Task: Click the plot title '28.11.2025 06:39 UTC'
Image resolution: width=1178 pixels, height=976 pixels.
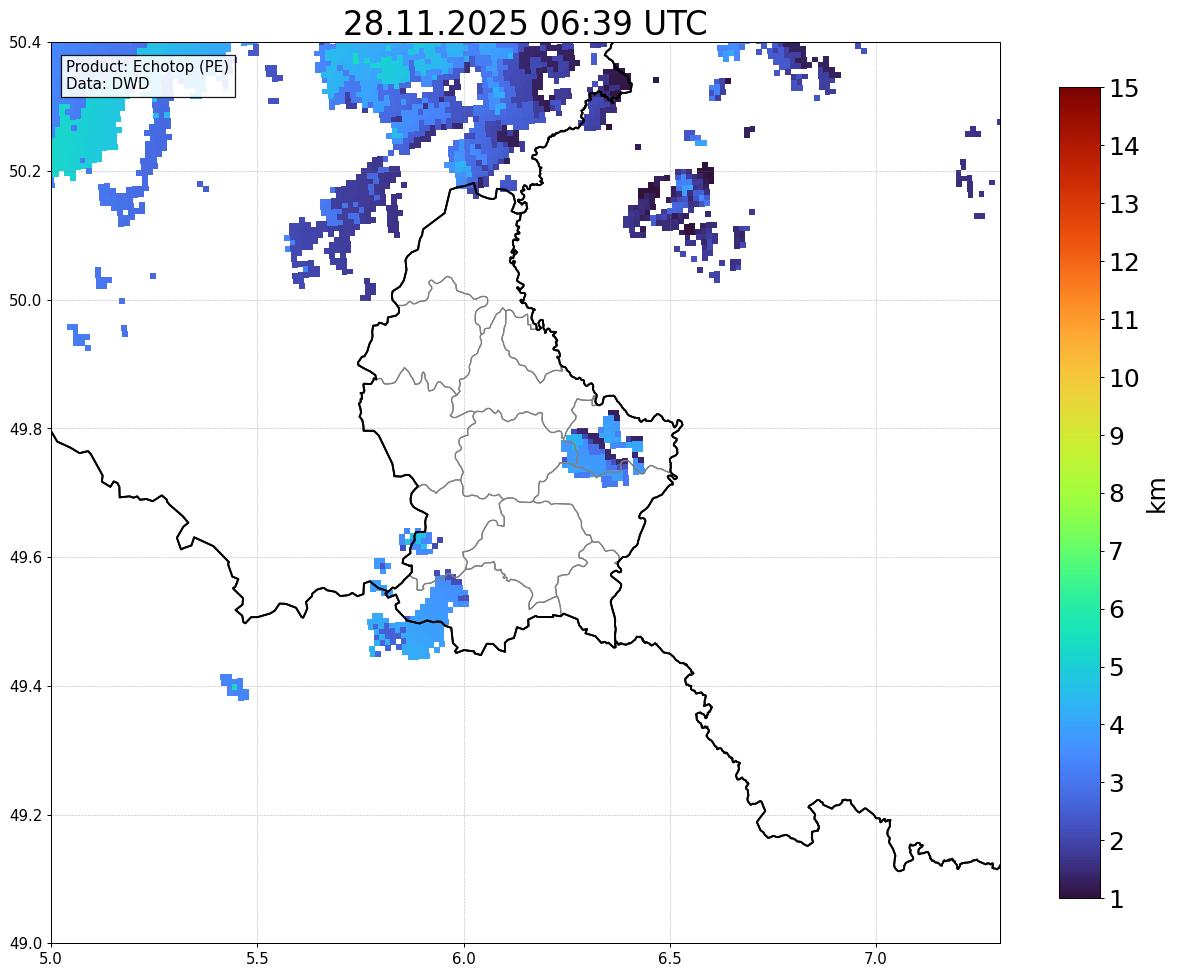Action: click(x=525, y=23)
